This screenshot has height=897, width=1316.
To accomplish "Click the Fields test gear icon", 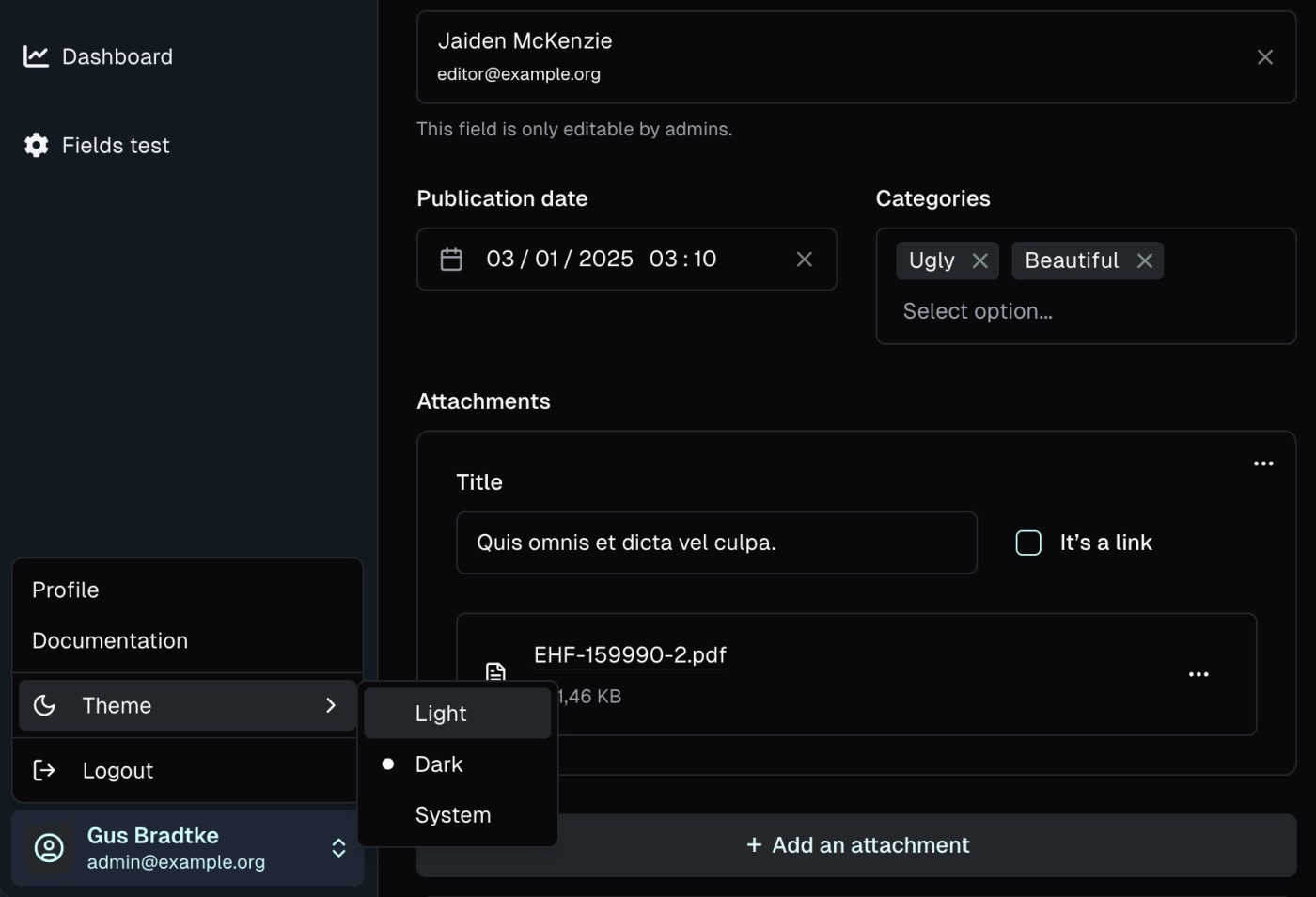I will click(x=36, y=145).
